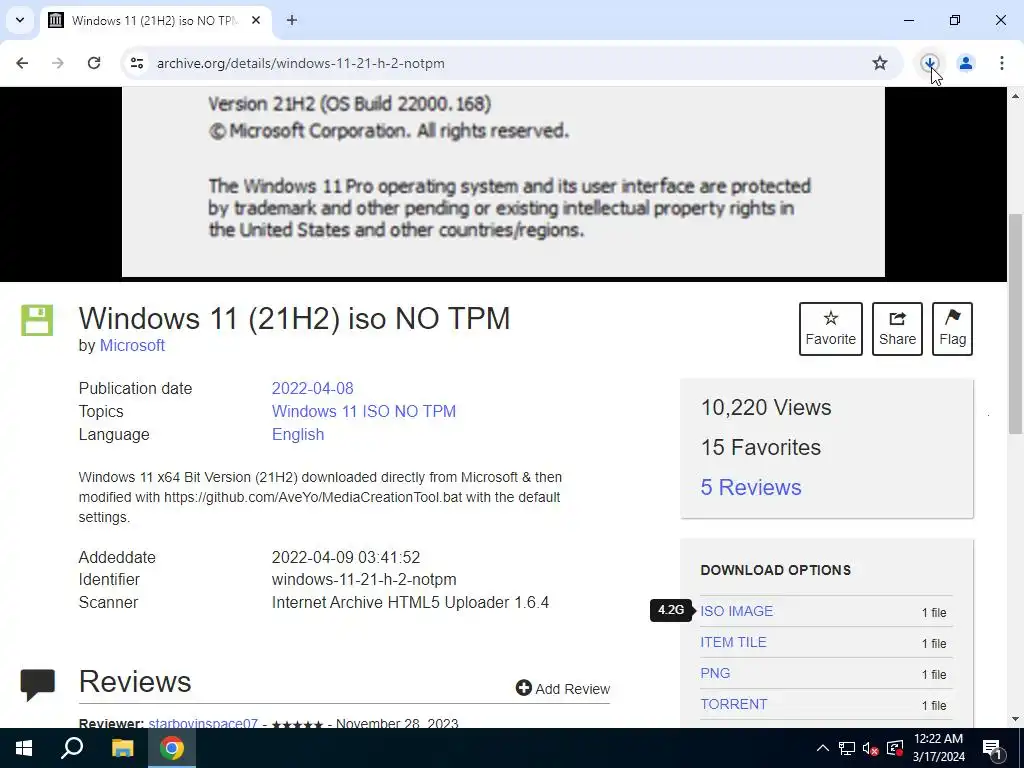This screenshot has width=1024, height=768.
Task: Open the 5 Reviews link
Action: tap(751, 487)
